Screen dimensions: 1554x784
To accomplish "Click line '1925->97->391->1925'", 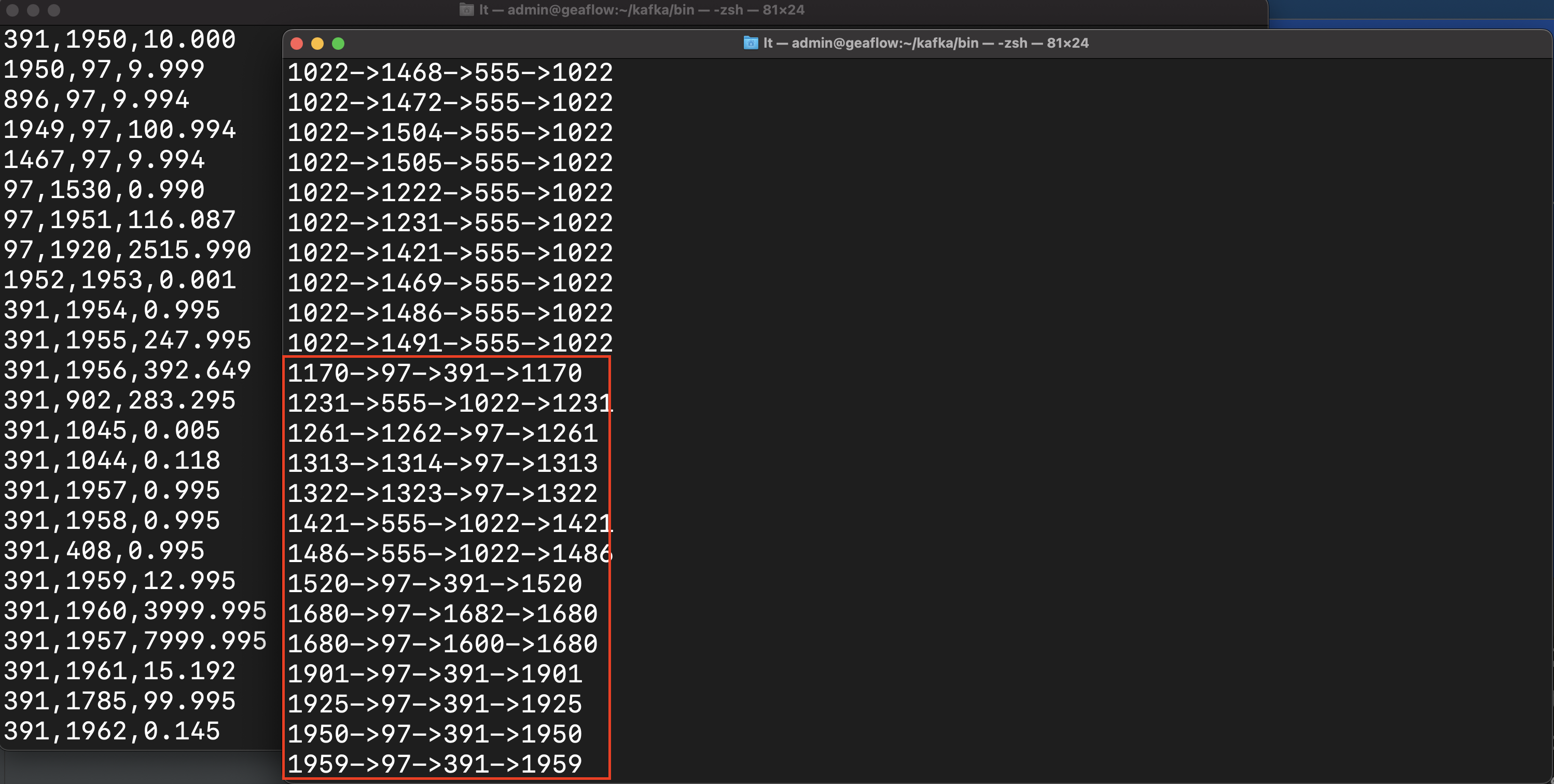I will (434, 704).
